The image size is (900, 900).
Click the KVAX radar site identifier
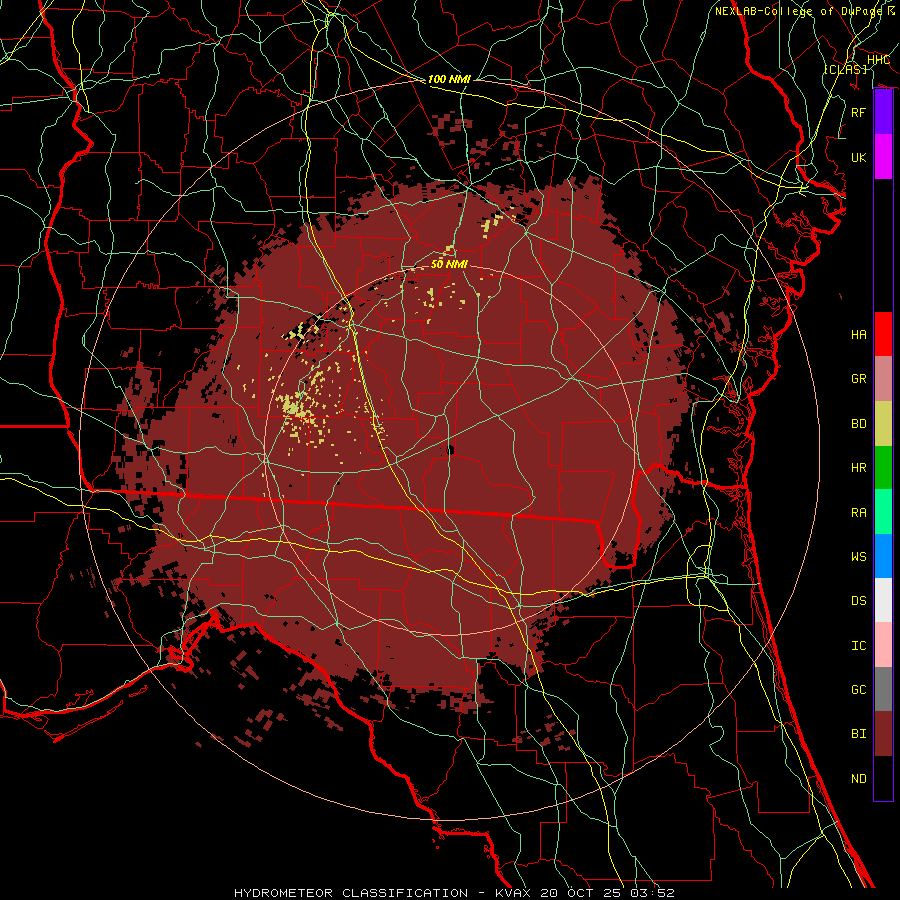coord(513,893)
